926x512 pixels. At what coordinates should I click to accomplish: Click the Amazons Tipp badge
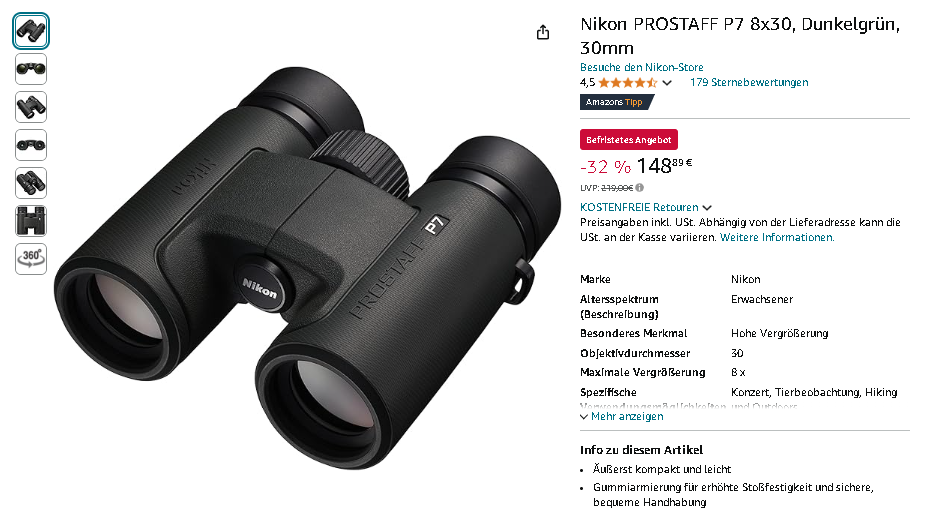tap(617, 102)
